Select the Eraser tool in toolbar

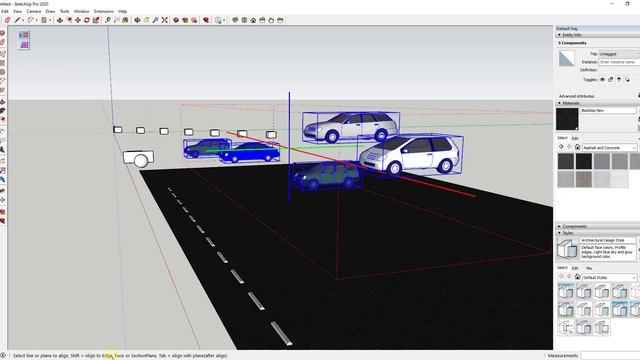click(x=7, y=20)
